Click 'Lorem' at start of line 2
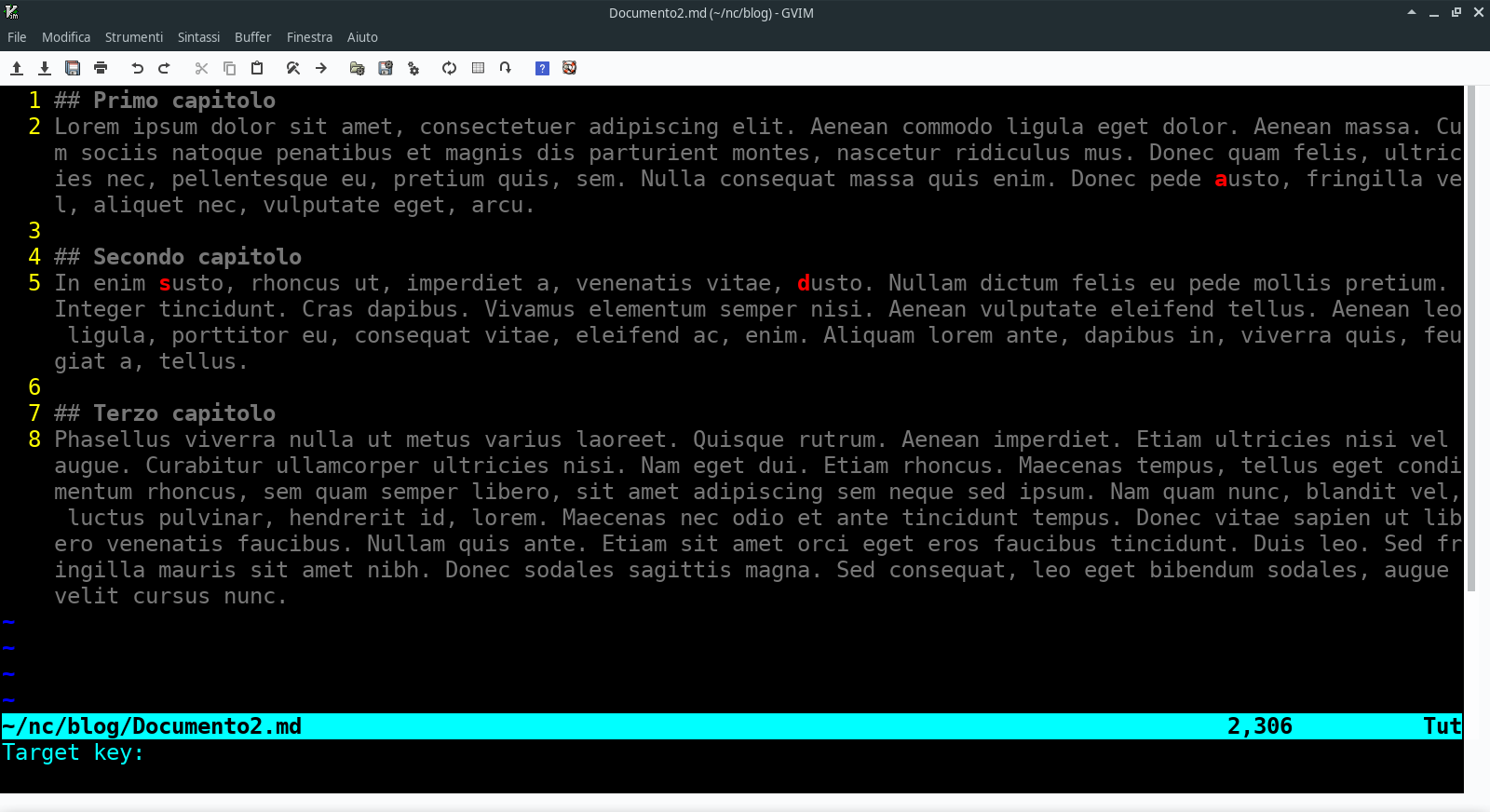This screenshot has height=812, width=1490. (x=87, y=127)
